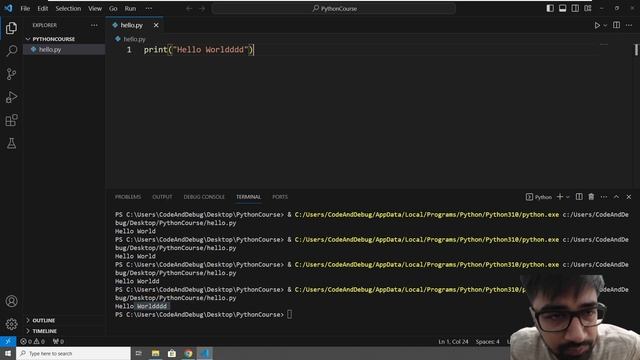640x360 pixels.
Task: Click the errors and warnings status item
Action: click(32, 341)
